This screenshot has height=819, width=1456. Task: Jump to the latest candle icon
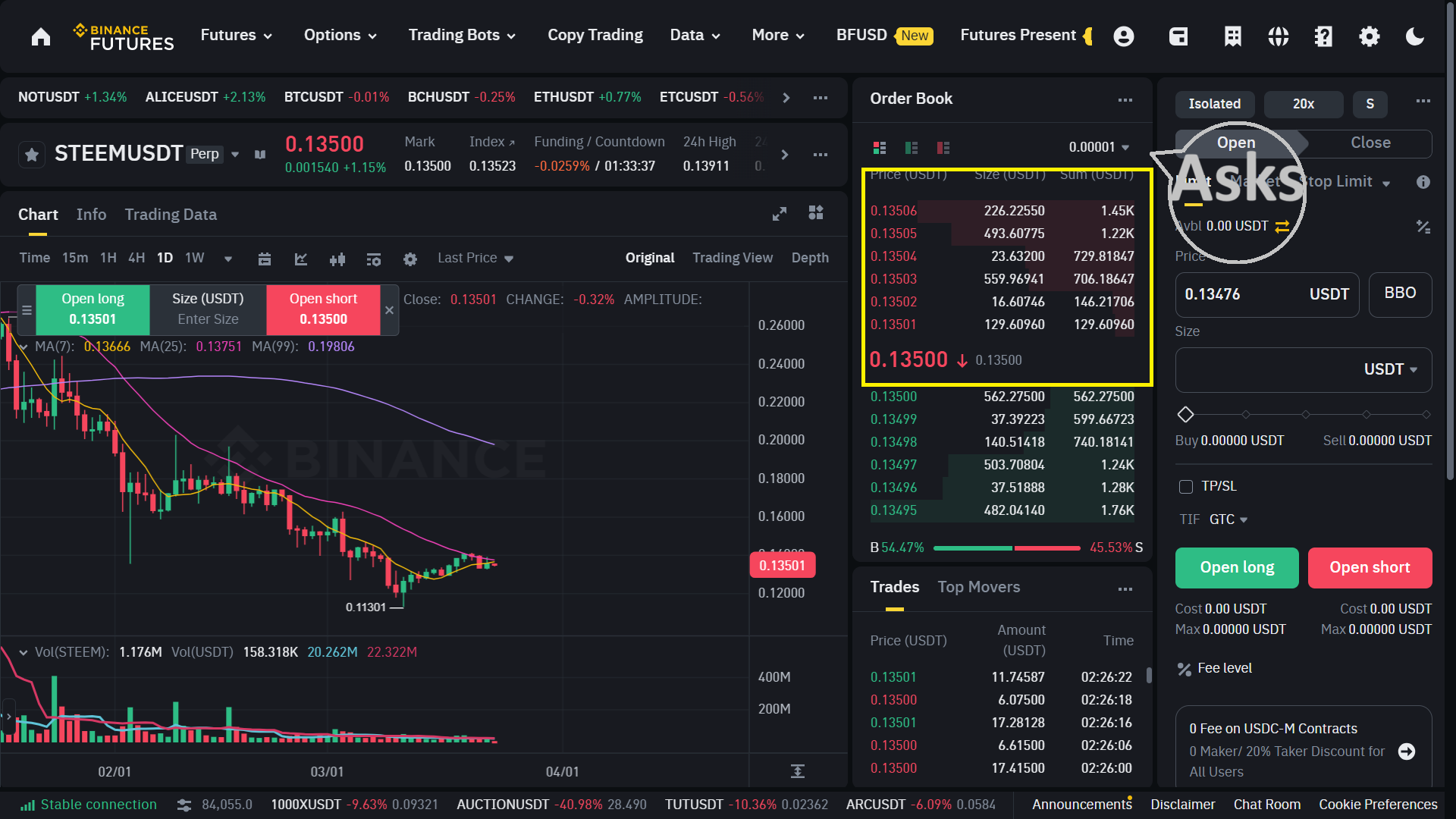(x=798, y=771)
